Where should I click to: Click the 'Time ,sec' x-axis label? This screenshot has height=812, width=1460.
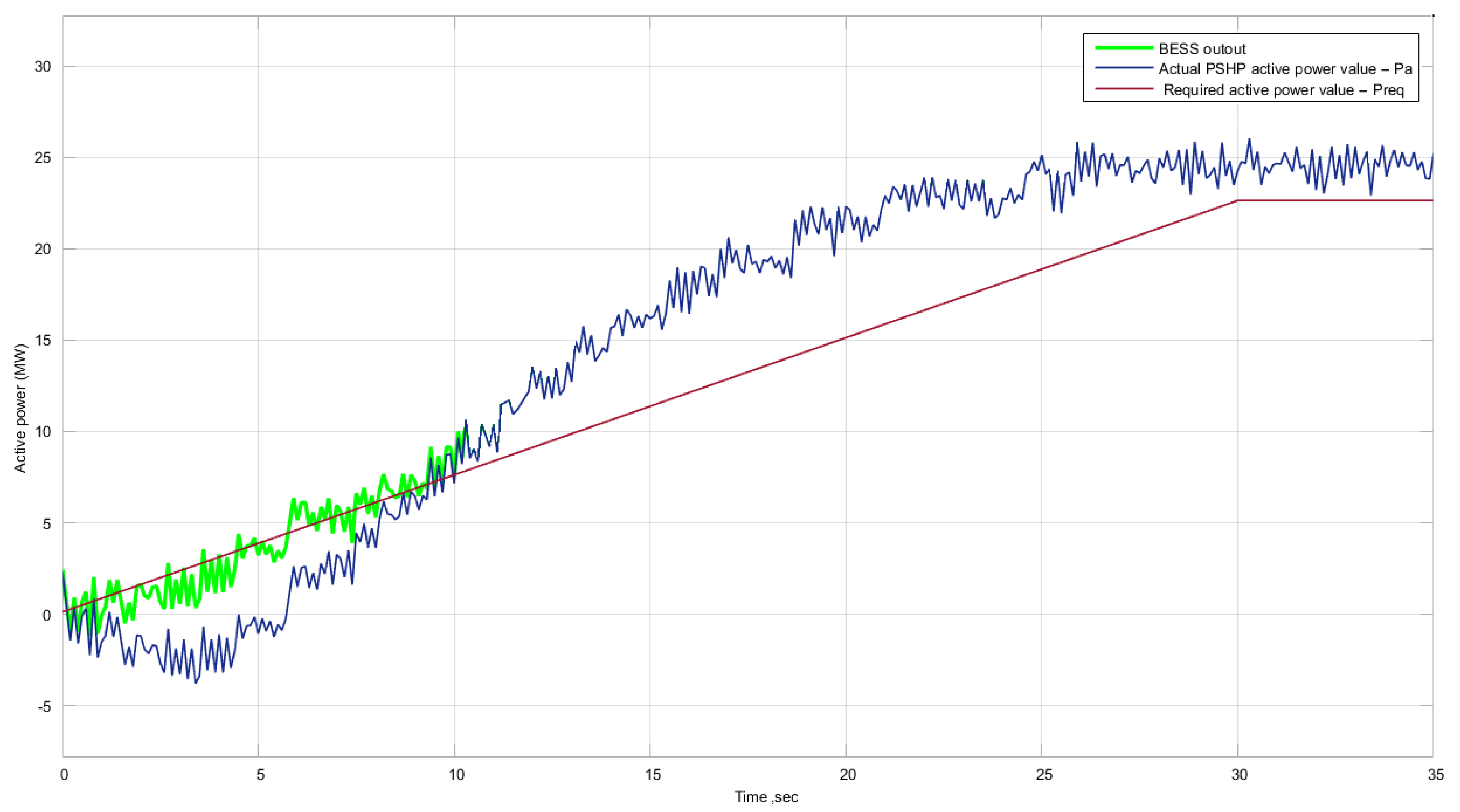pyautogui.click(x=766, y=797)
